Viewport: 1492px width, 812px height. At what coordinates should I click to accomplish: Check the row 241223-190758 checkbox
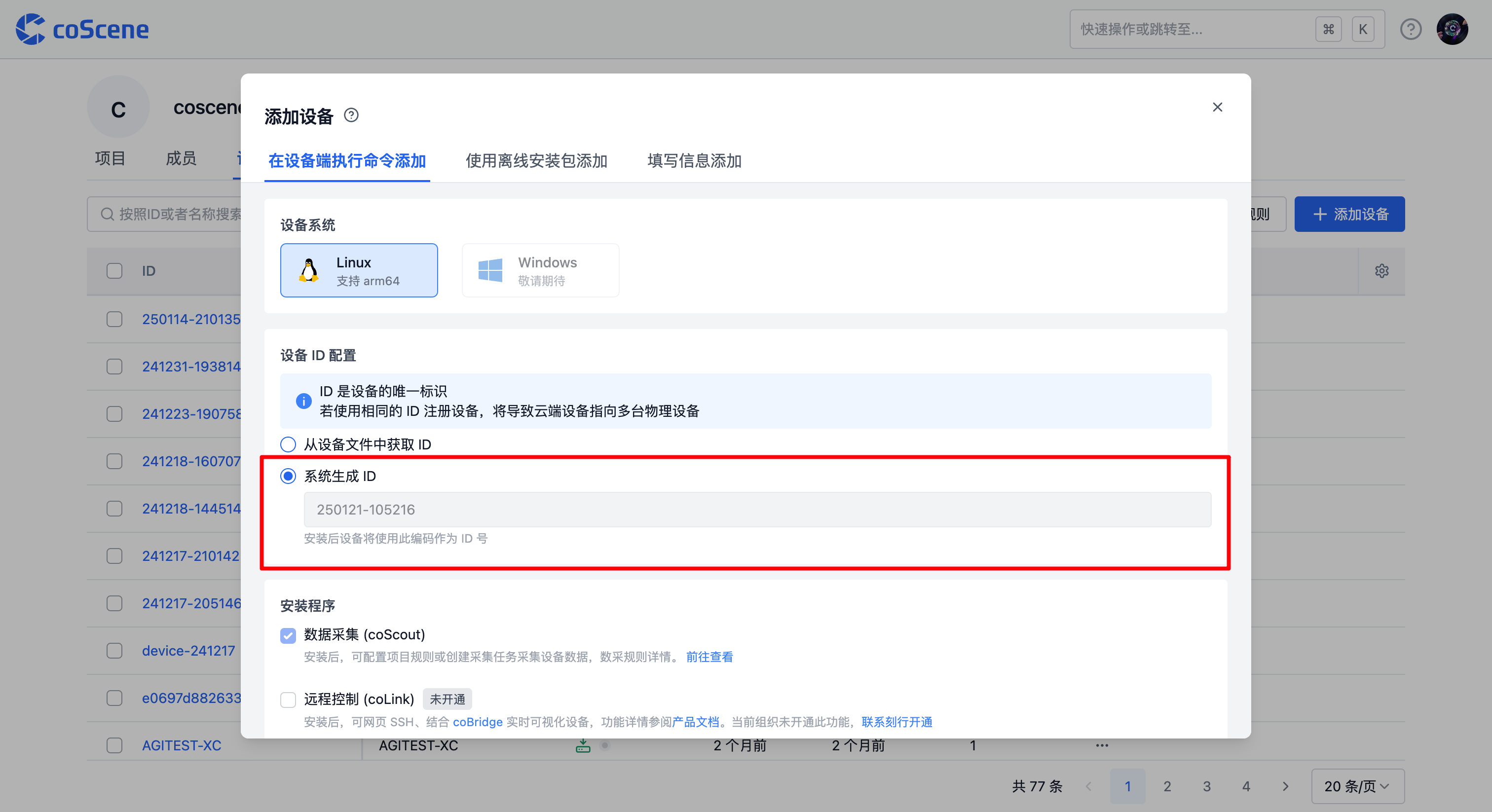point(114,414)
